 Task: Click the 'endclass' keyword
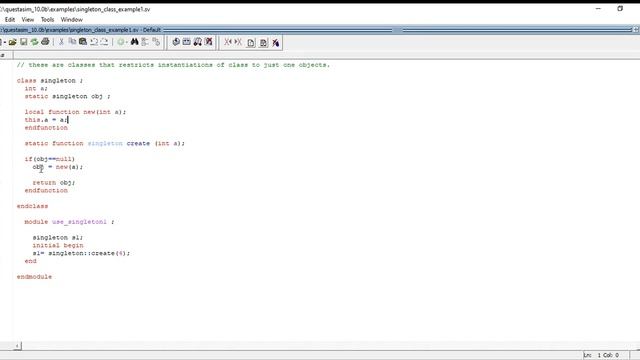pyautogui.click(x=32, y=206)
